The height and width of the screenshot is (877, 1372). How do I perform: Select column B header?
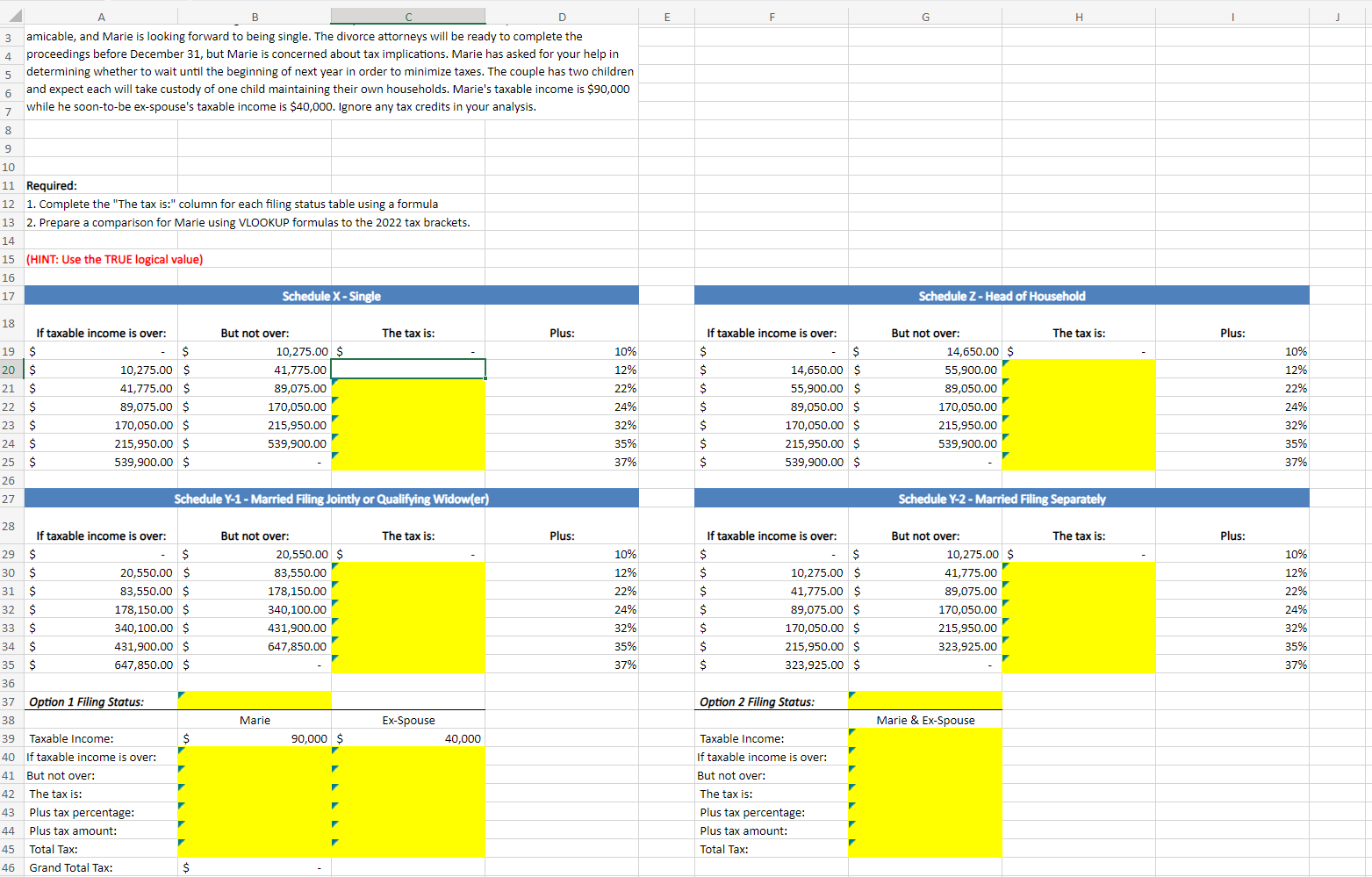[255, 17]
